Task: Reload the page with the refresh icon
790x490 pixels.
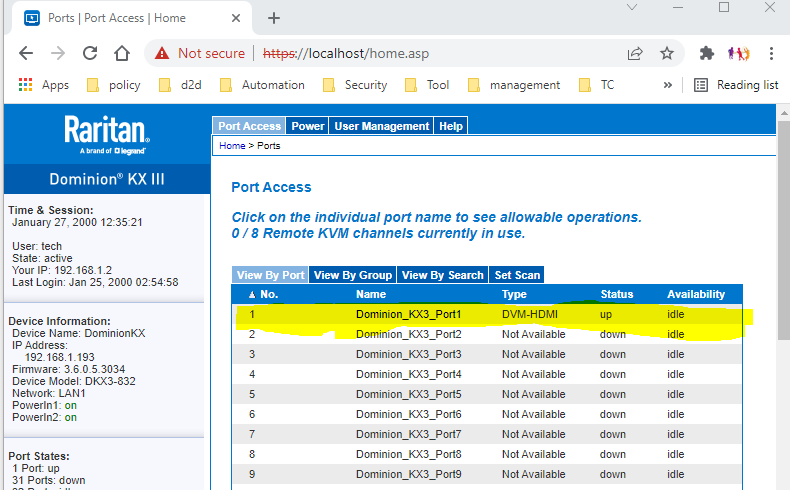Action: 90,53
